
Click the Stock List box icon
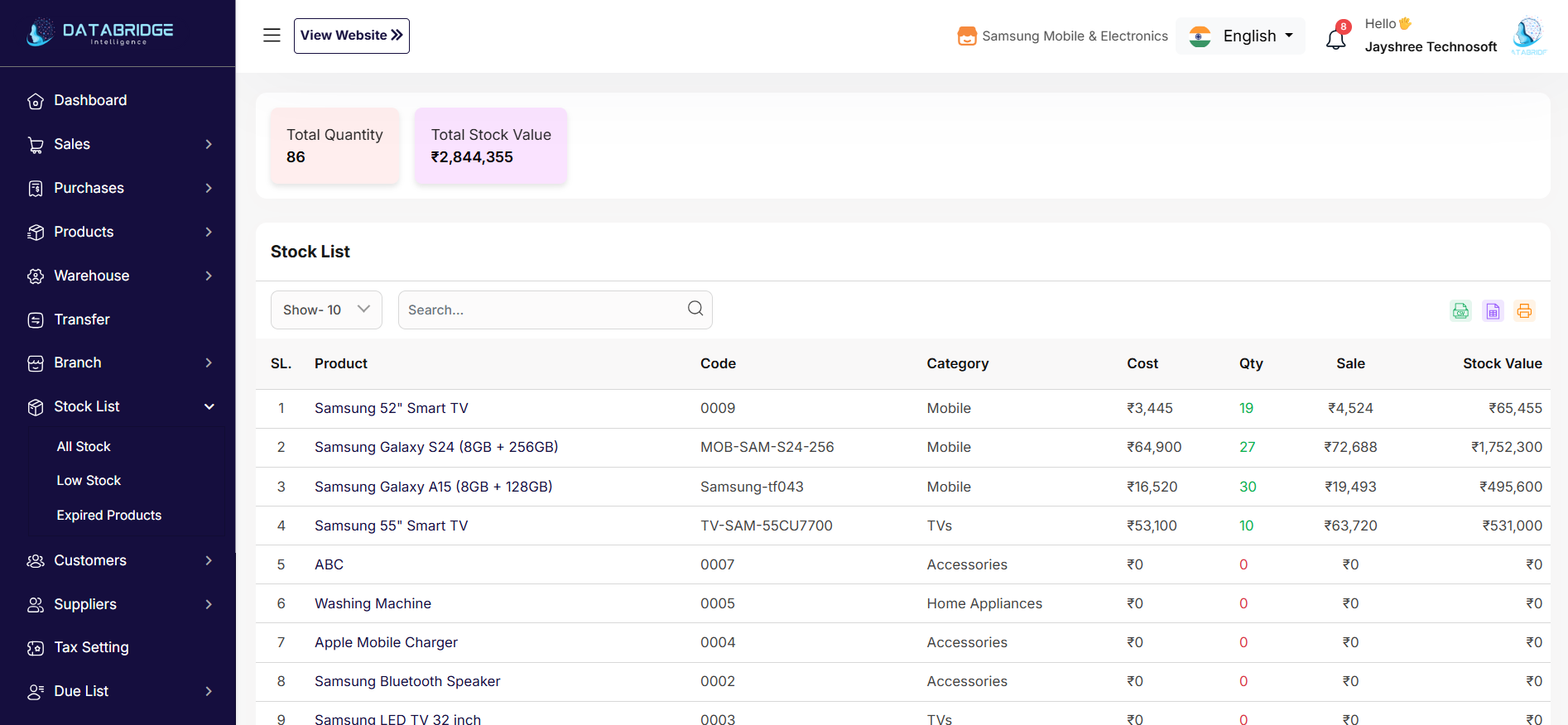tap(36, 407)
